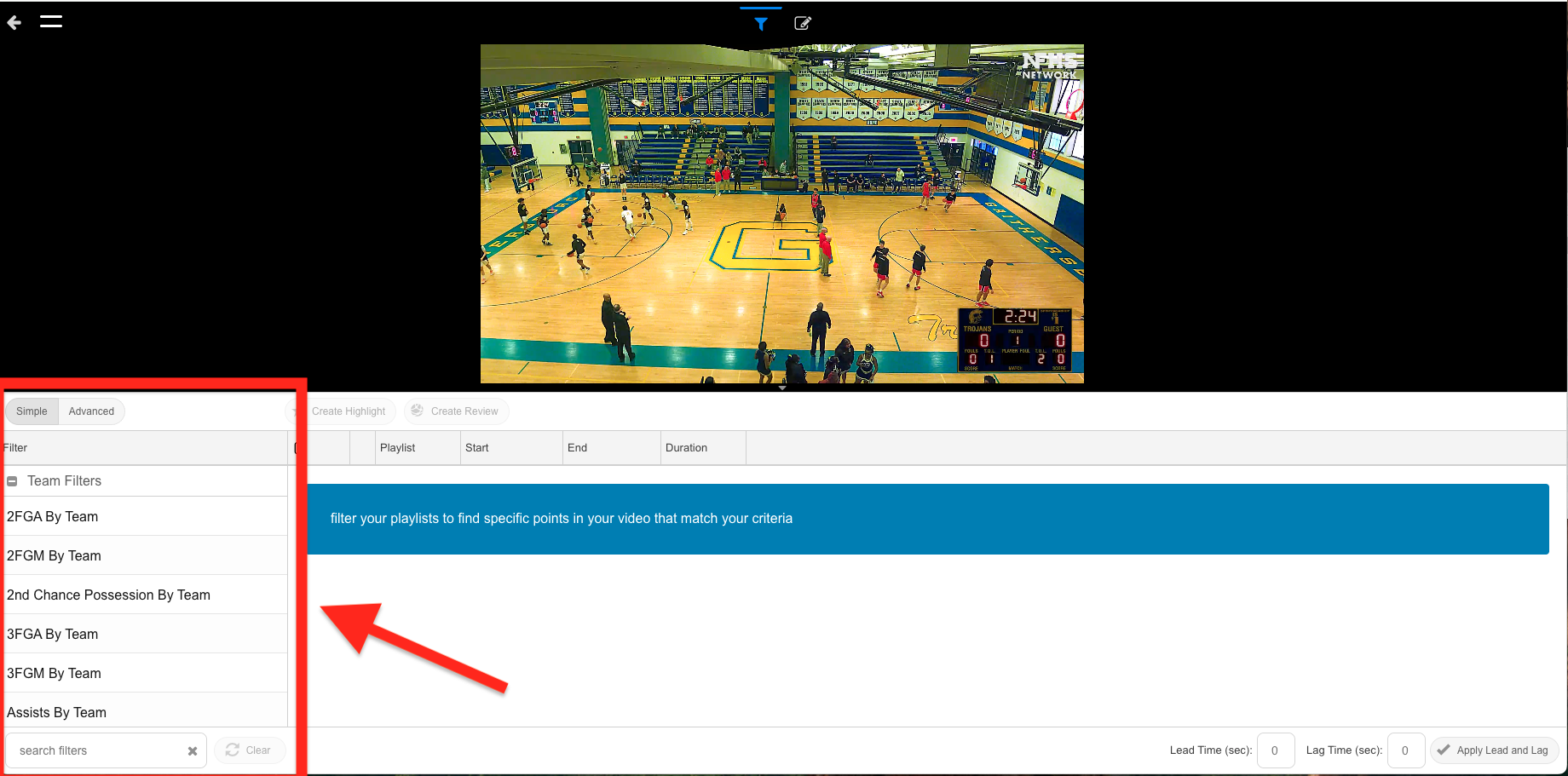
Task: Focus the Lag Time seconds field
Action: (x=1405, y=750)
